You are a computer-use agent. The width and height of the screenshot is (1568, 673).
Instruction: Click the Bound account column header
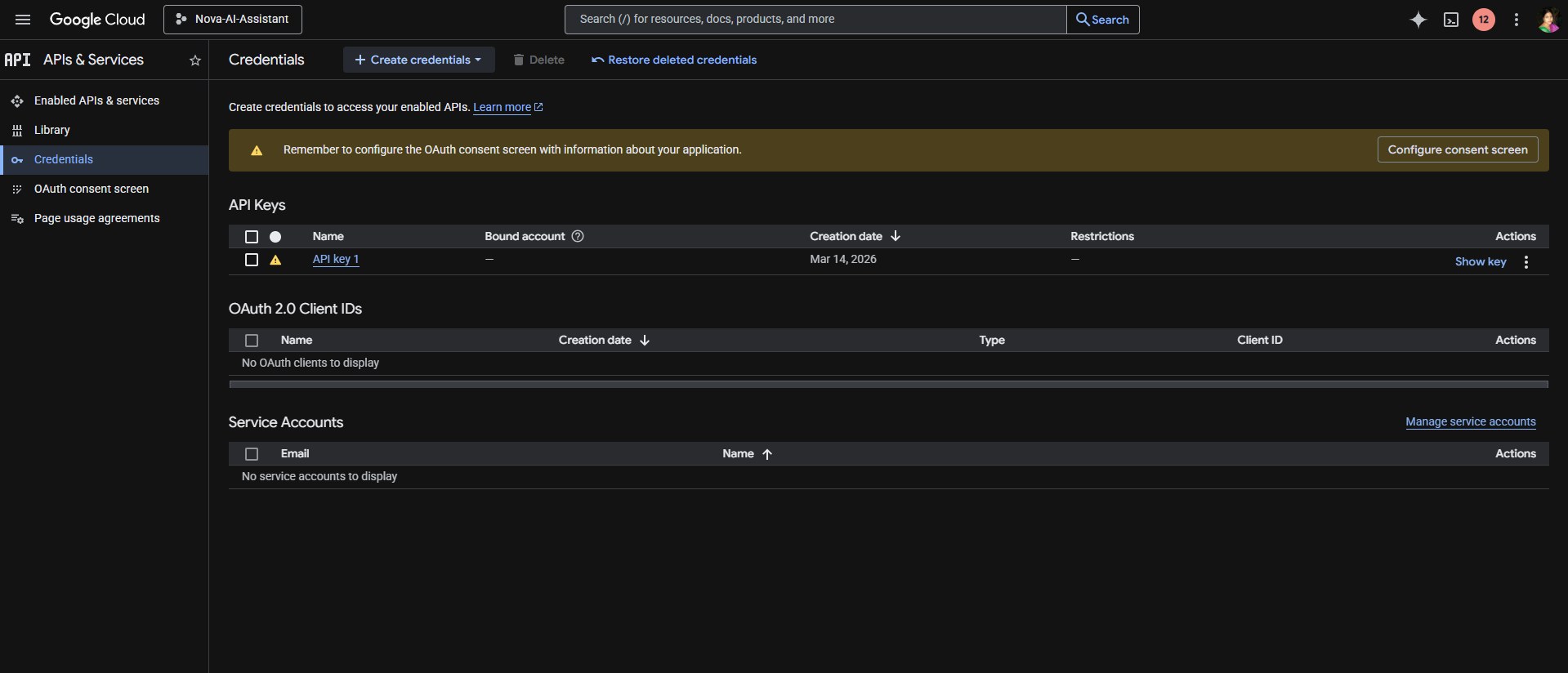[x=525, y=236]
